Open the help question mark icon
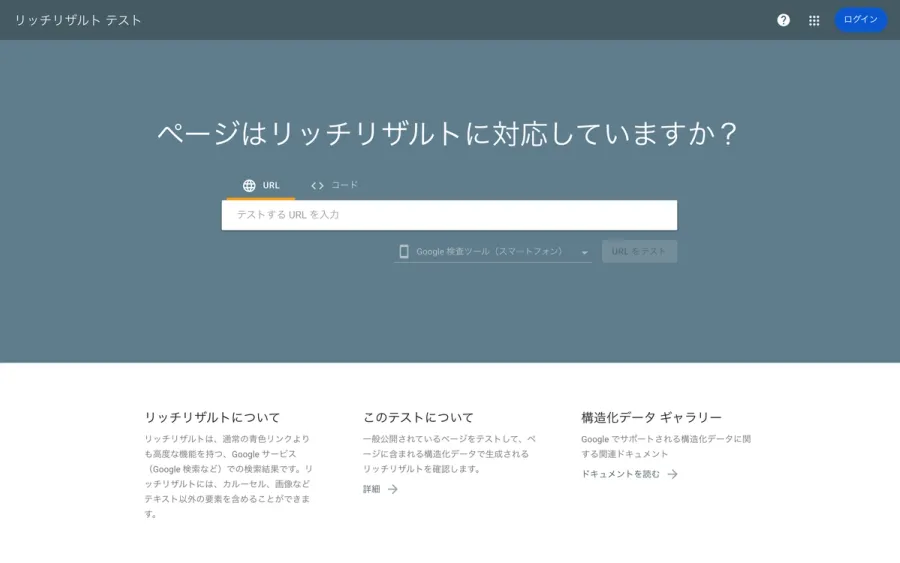Image resolution: width=900 pixels, height=563 pixels. click(x=783, y=20)
